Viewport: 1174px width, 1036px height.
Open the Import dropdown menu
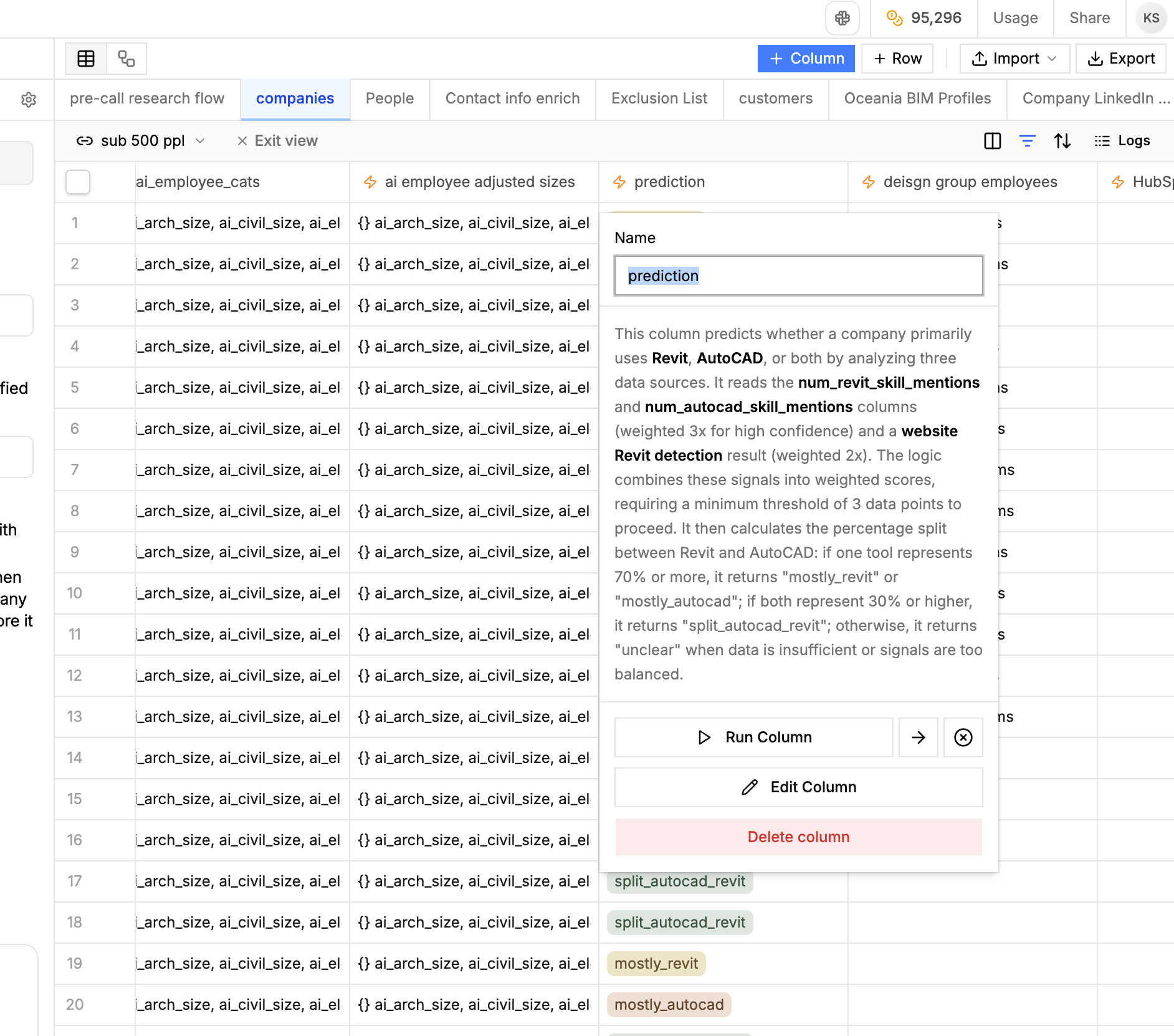pos(1014,58)
